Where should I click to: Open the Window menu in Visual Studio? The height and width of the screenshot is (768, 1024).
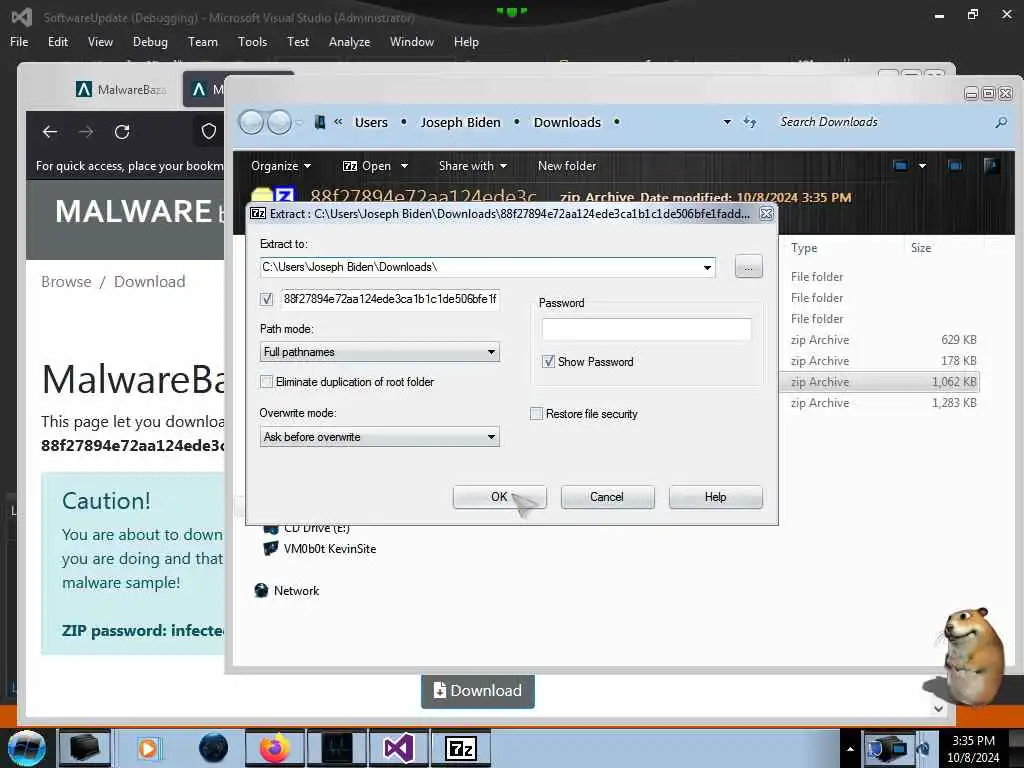pos(411,42)
